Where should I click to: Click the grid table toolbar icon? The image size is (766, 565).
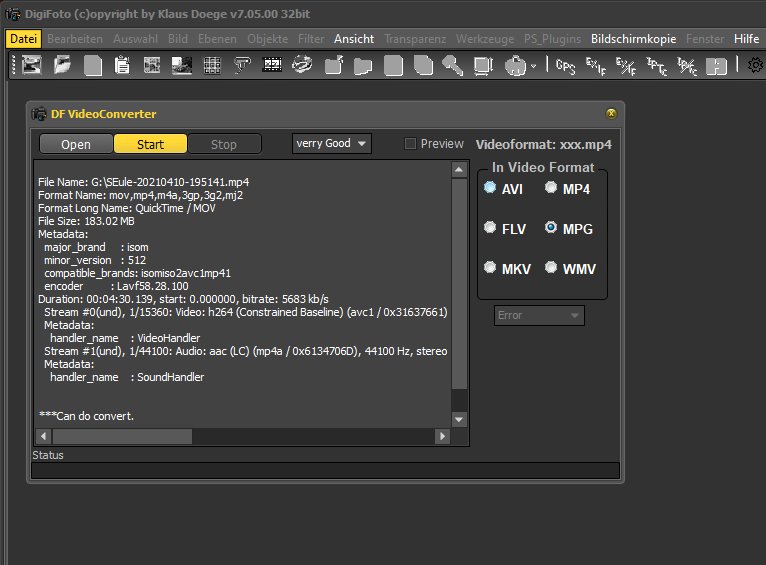(212, 66)
